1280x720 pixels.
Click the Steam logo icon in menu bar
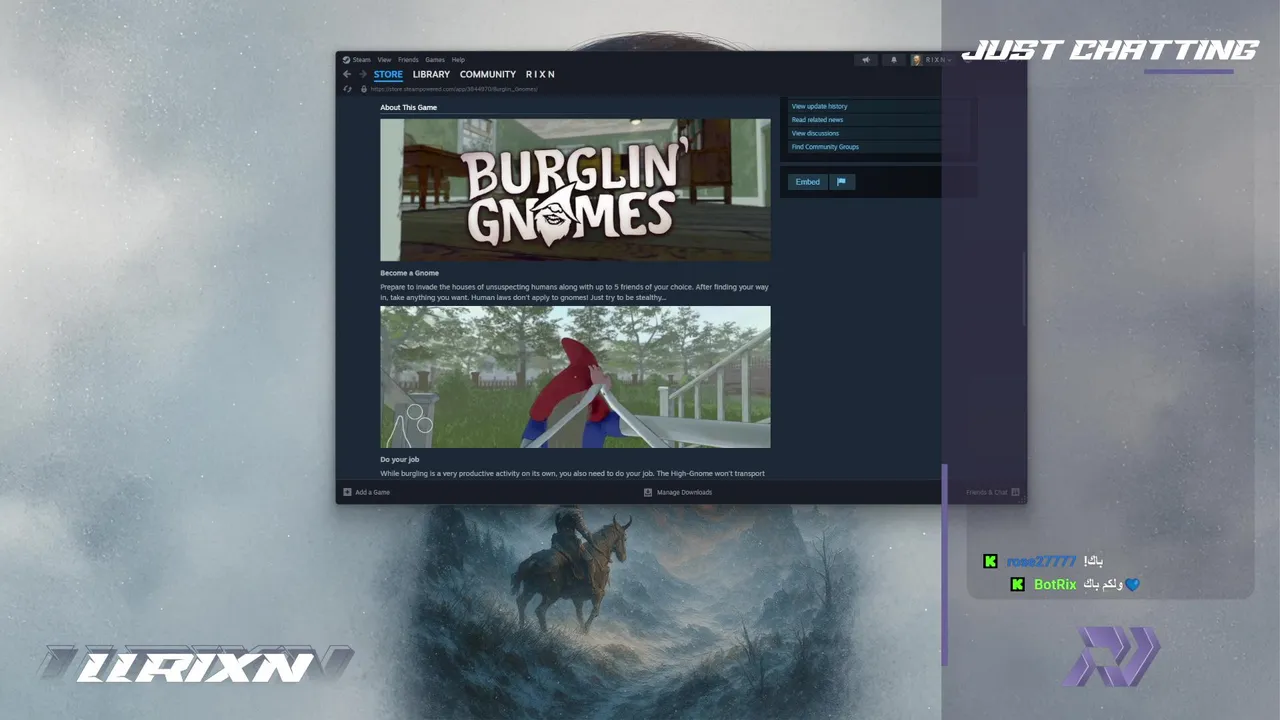pos(346,60)
